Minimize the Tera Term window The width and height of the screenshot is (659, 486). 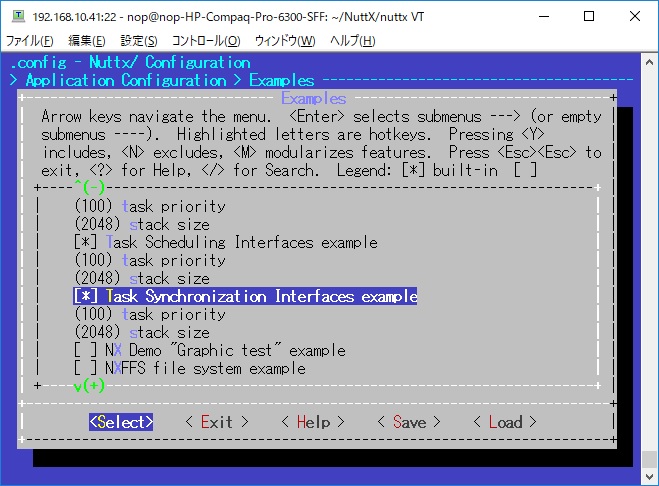coord(544,16)
